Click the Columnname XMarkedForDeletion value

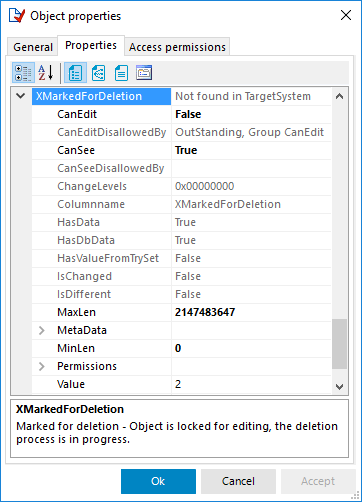click(228, 204)
